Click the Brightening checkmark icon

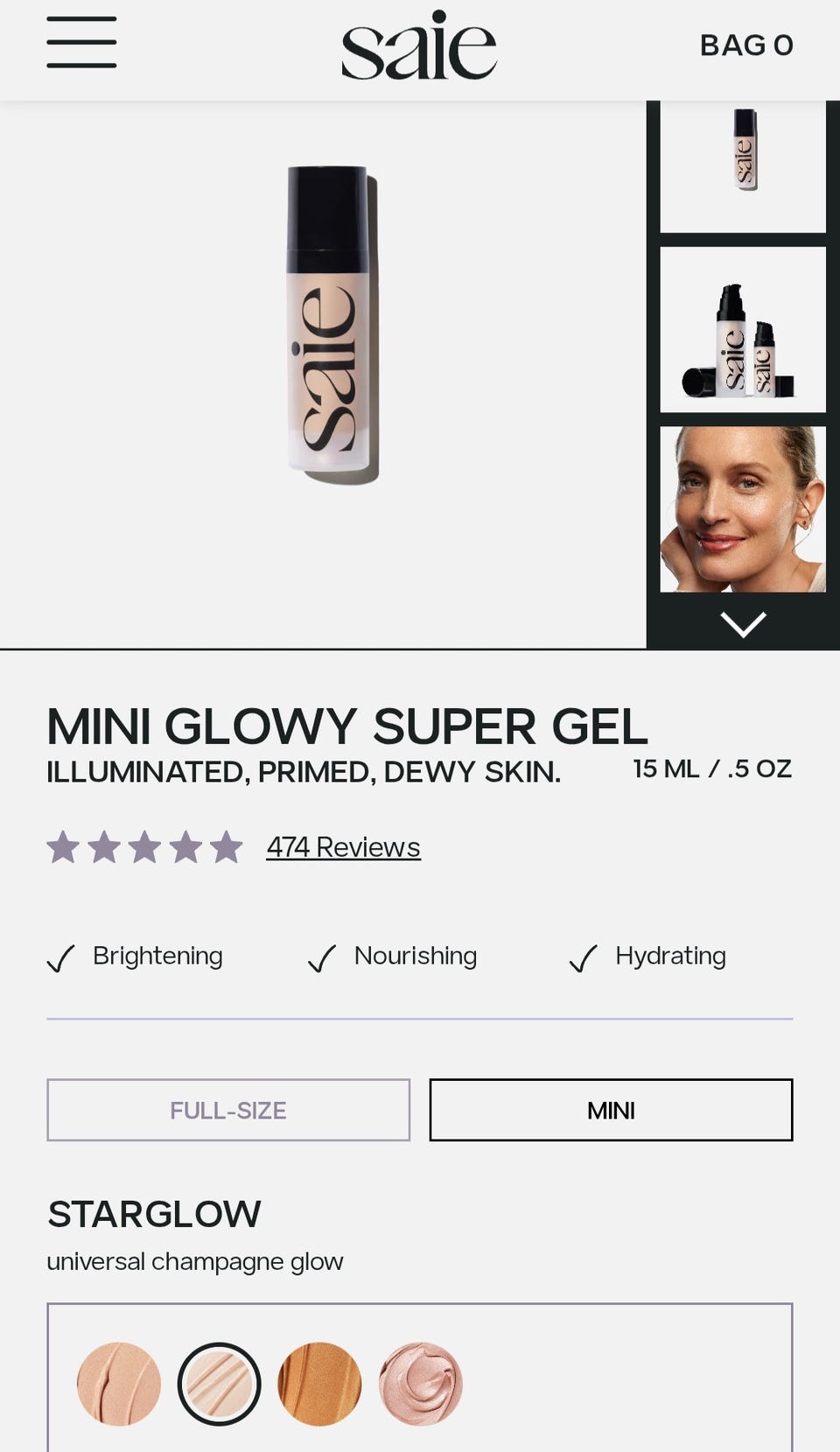click(x=60, y=958)
